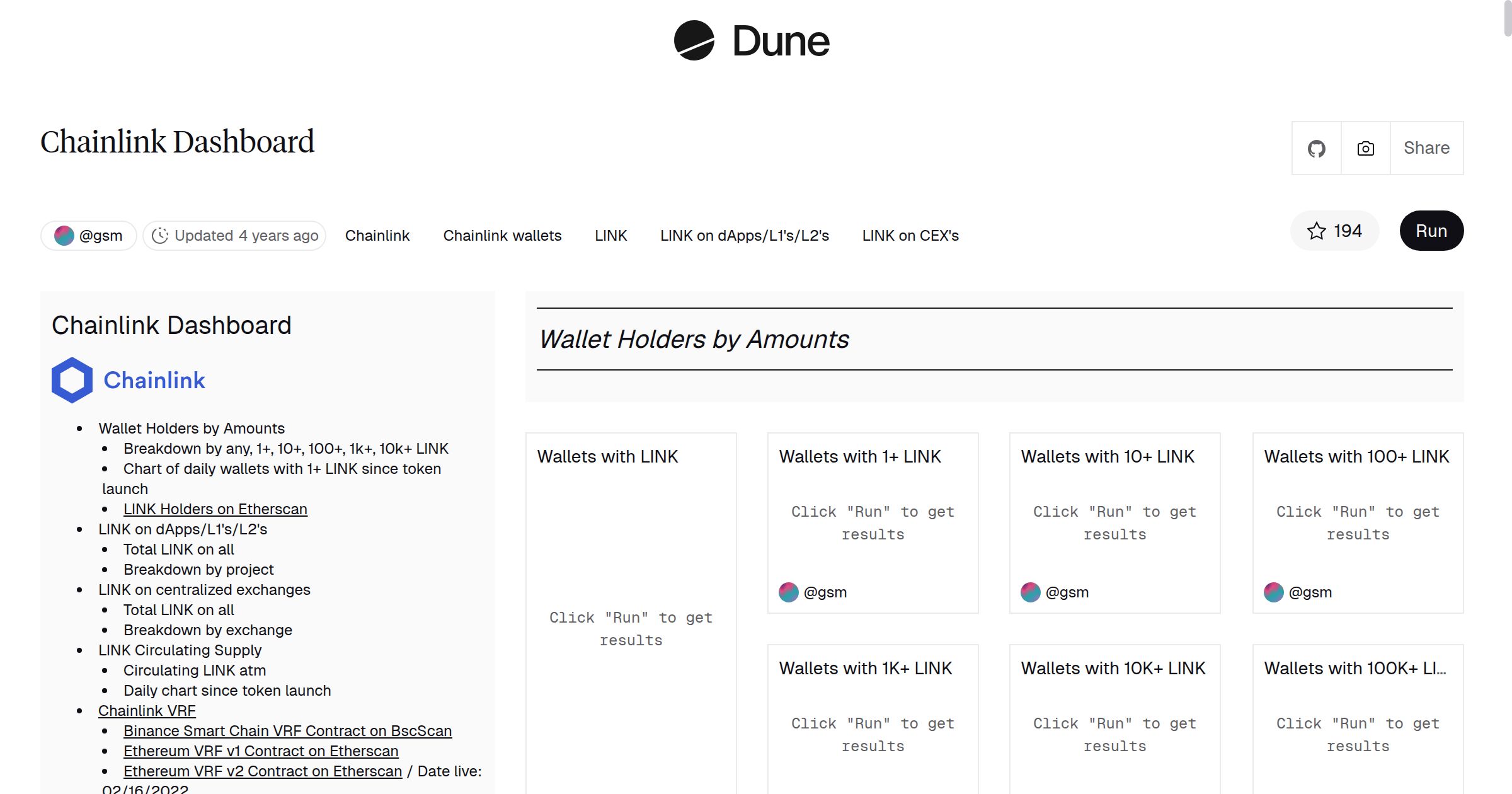Click the camera screenshot icon

(x=1365, y=147)
